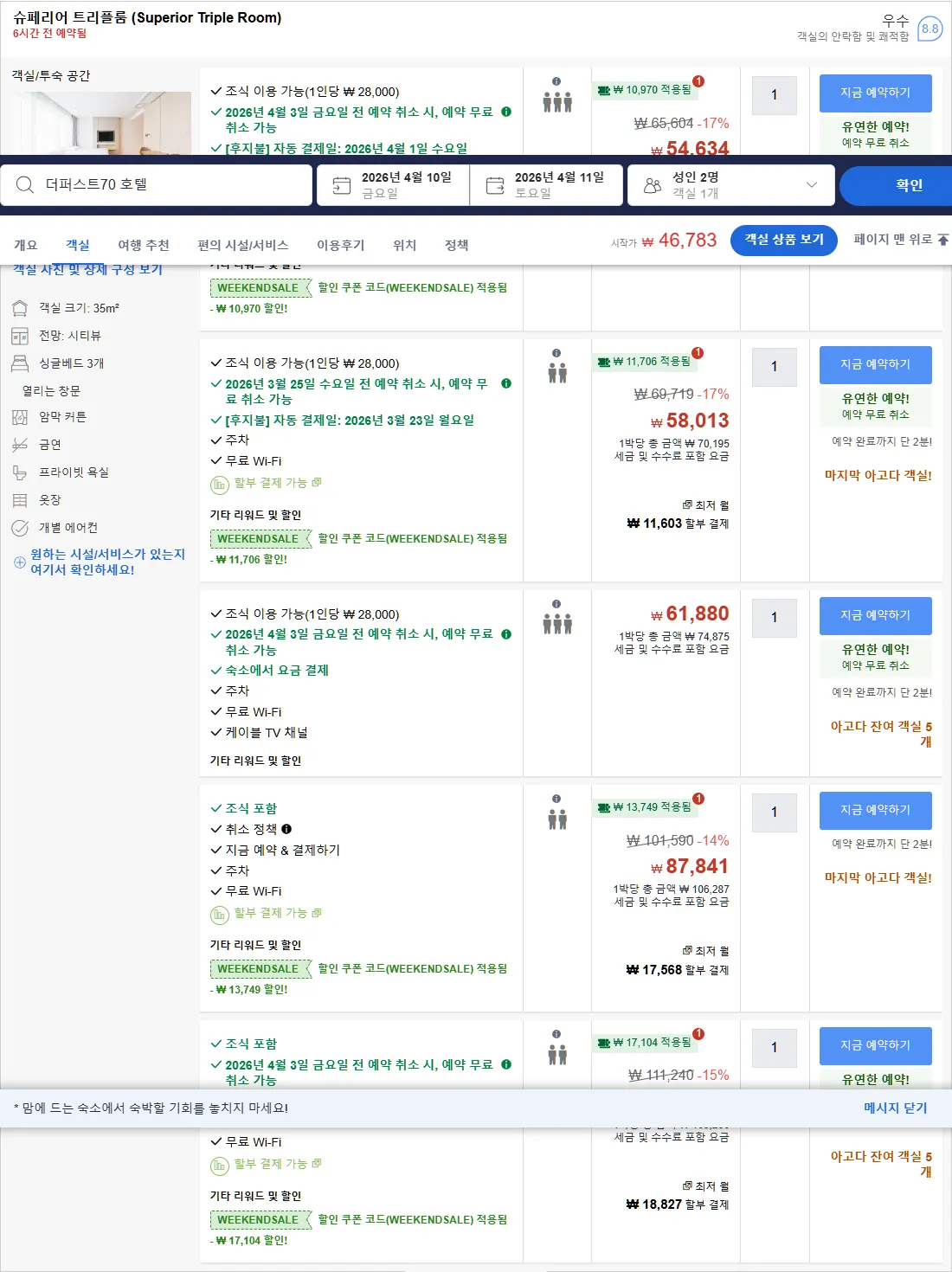This screenshot has width=952, height=1272.
Task: Click installment icon in the ₩58,013 offer
Action: 220,485
